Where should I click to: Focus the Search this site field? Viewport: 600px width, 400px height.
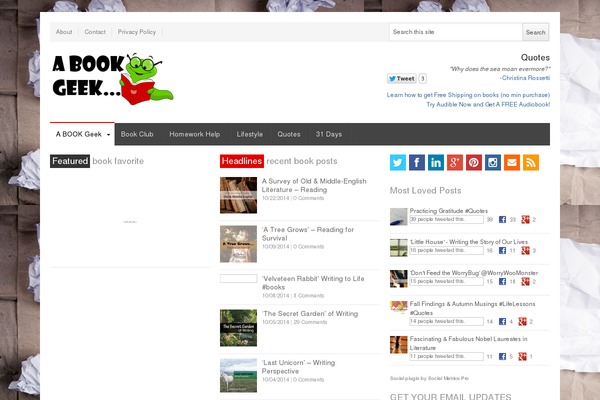tap(455, 32)
